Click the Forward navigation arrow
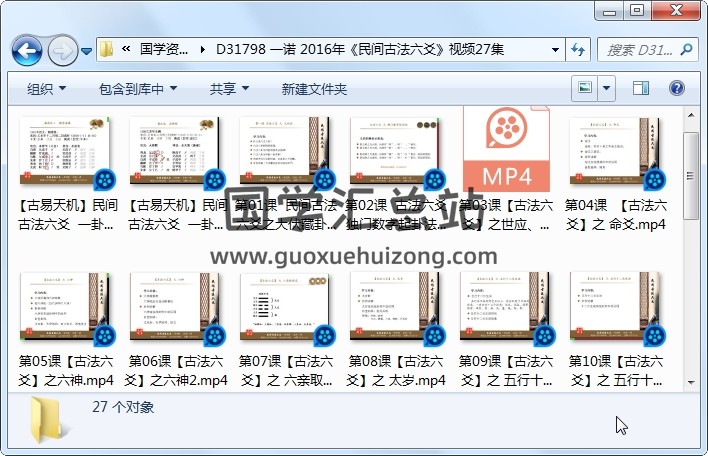Screen dimensions: 708x456 click(x=61, y=49)
